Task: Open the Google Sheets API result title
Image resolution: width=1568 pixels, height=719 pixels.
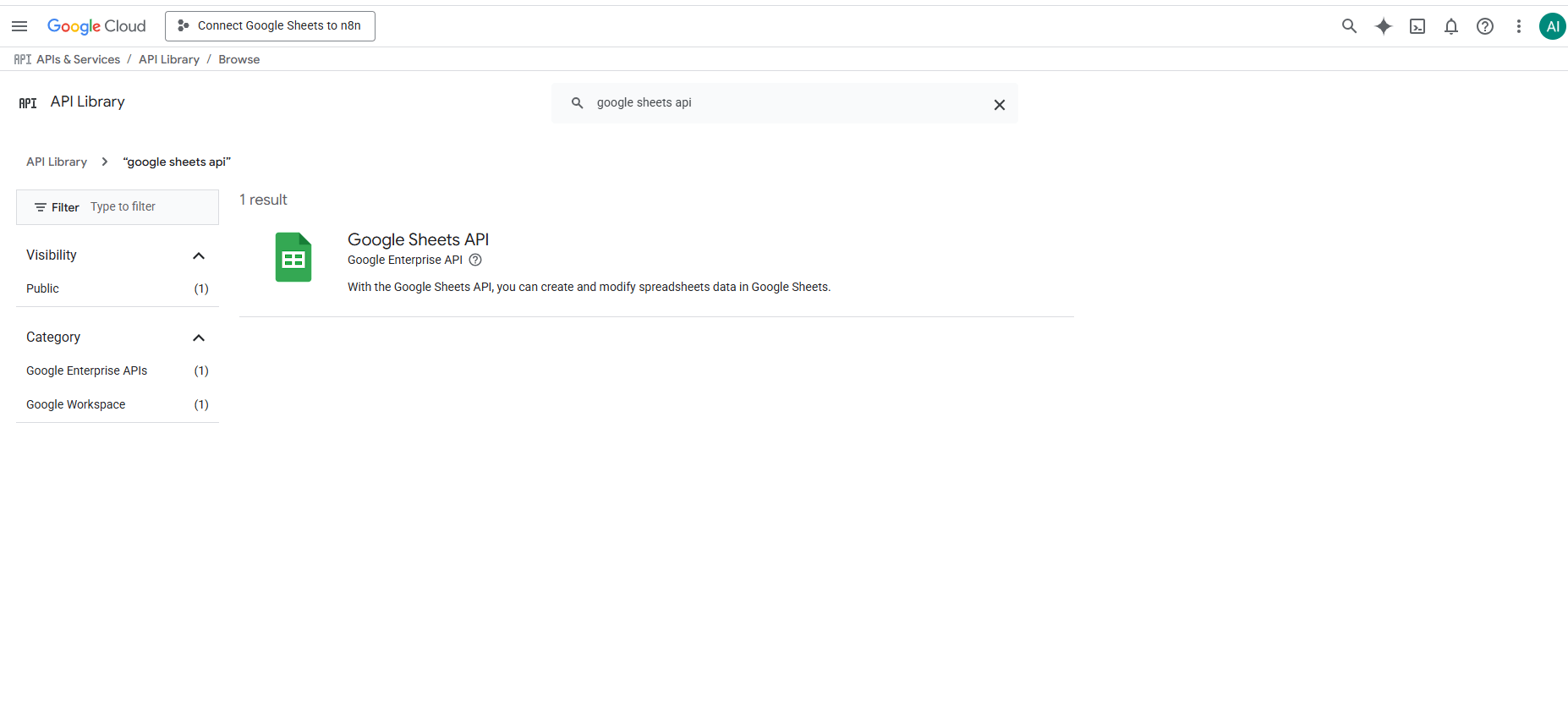Action: [418, 239]
